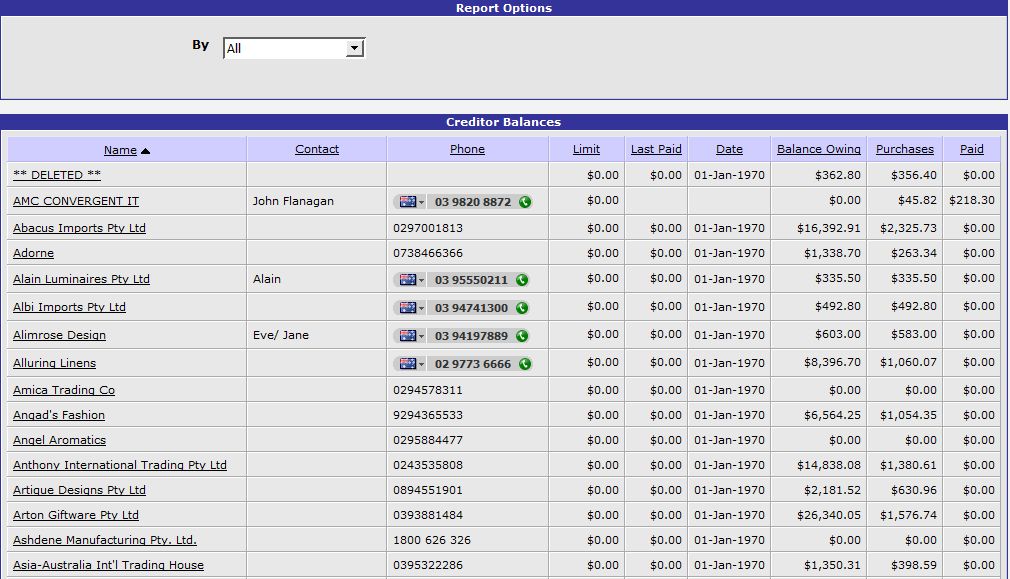Click call icon next to 03 94197889
The image size is (1010, 579).
[522, 336]
